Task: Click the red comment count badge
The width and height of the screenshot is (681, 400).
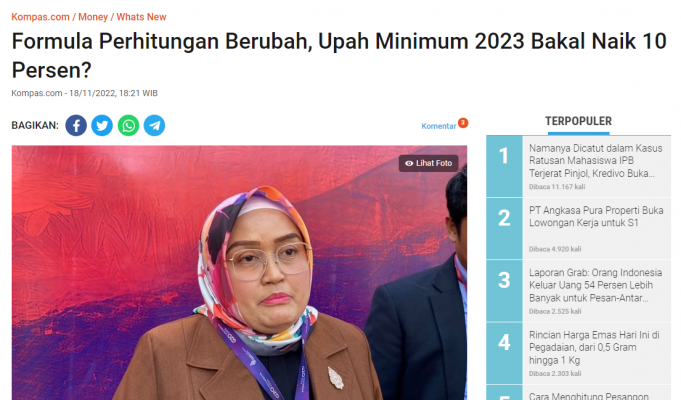Action: (x=463, y=123)
